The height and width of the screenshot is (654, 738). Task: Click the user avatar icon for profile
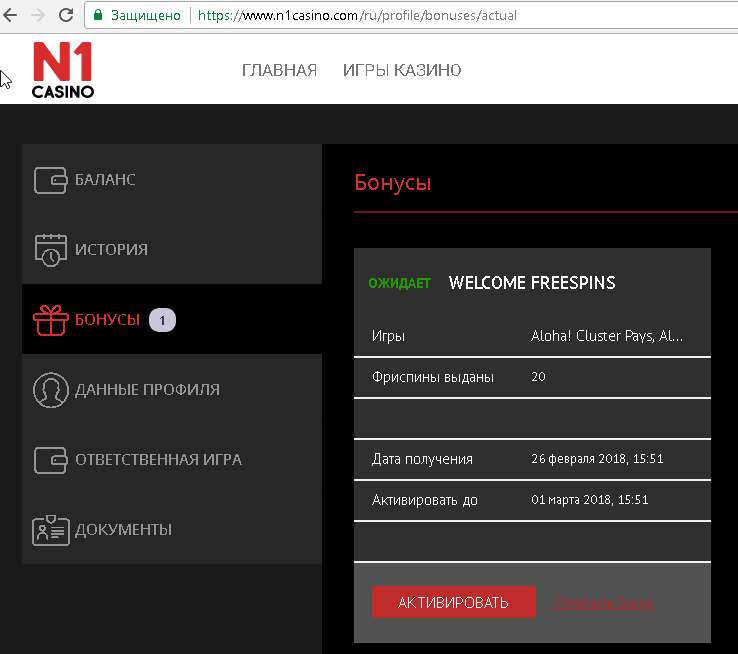click(50, 390)
